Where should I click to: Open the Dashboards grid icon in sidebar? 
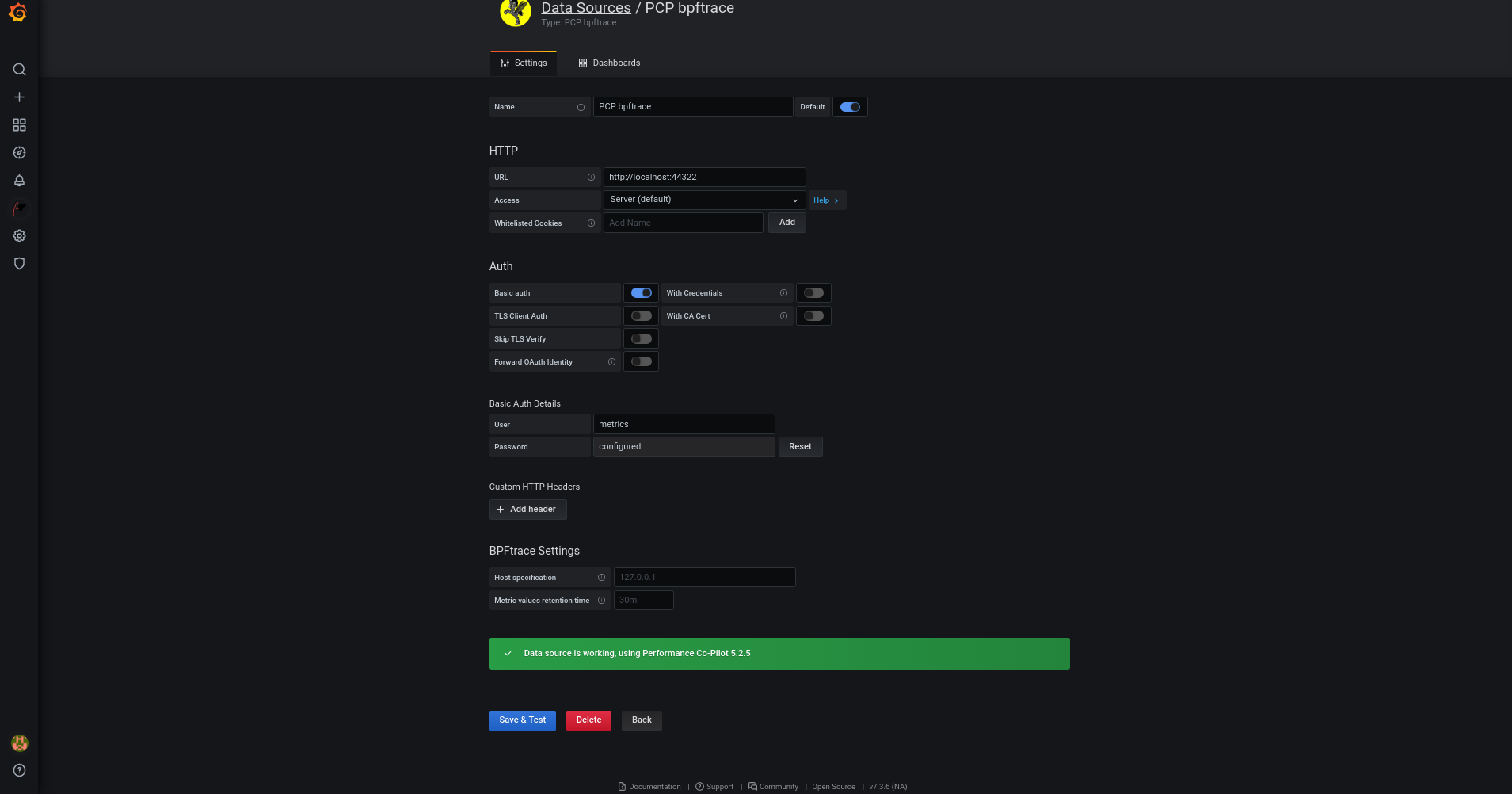pos(19,125)
